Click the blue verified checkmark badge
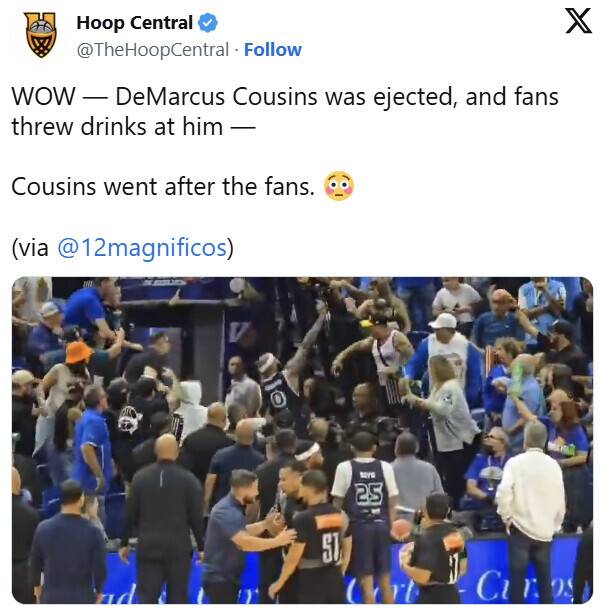The height and width of the screenshot is (610, 602). tap(208, 23)
